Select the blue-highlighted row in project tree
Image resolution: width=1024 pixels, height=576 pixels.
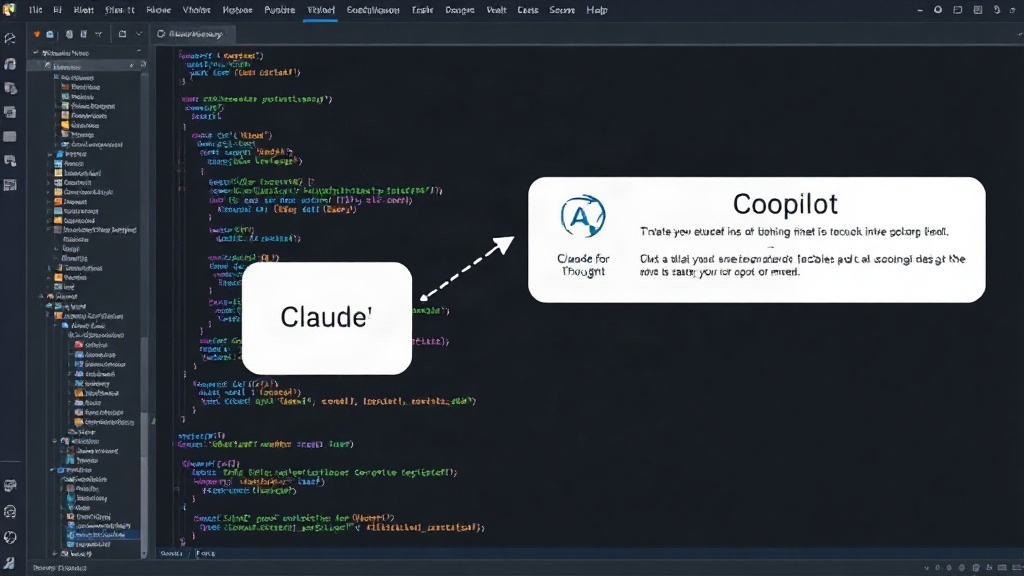(101, 534)
